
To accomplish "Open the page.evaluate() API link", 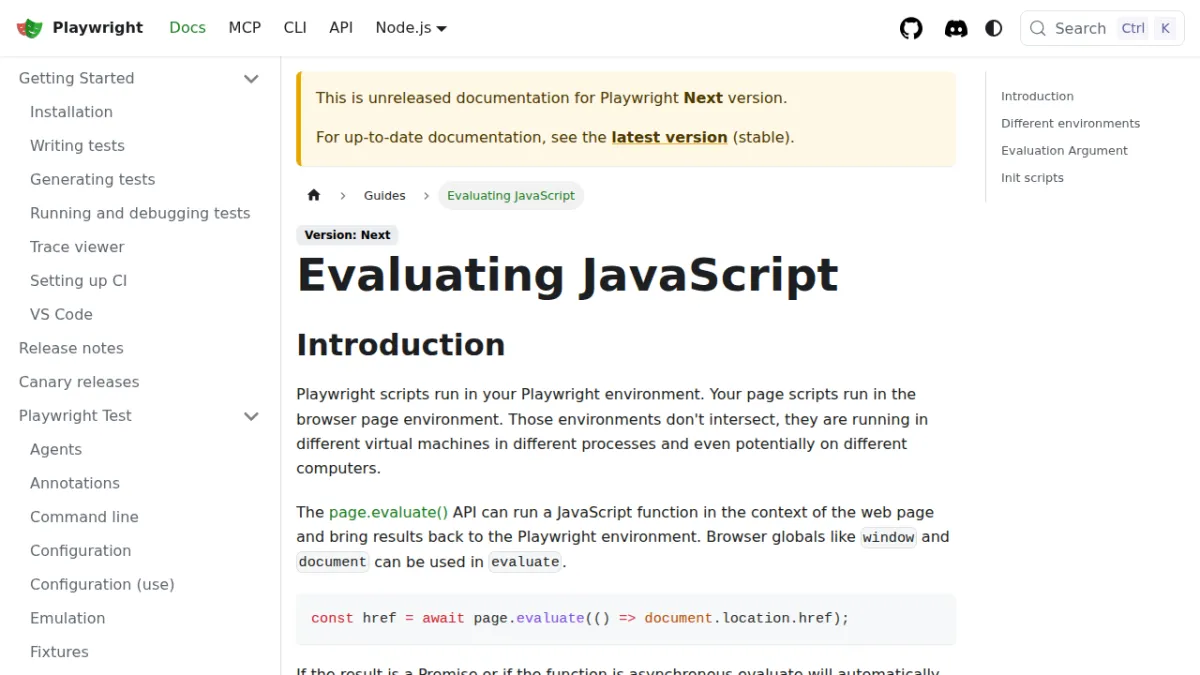I will pyautogui.click(x=388, y=512).
